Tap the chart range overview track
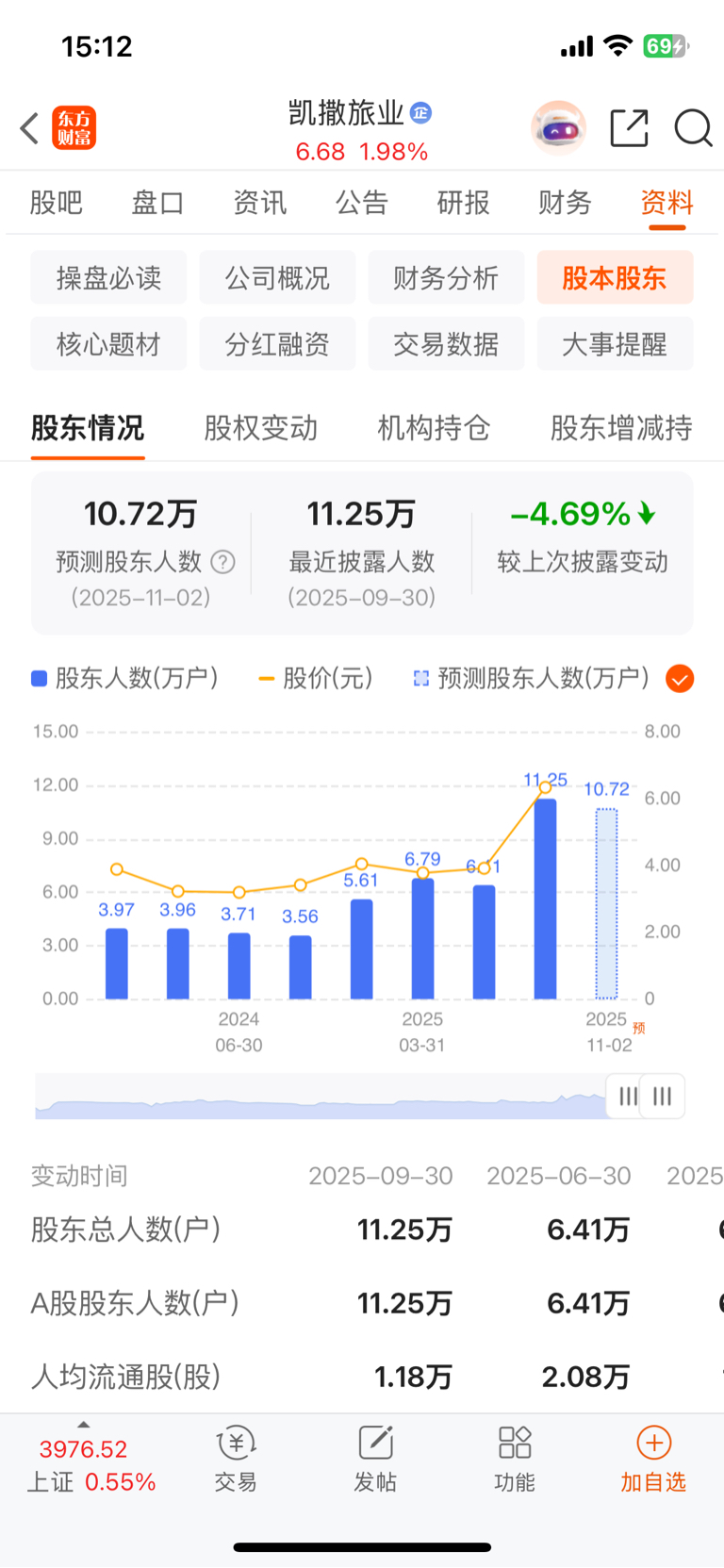The width and height of the screenshot is (724, 1568). [x=321, y=1097]
